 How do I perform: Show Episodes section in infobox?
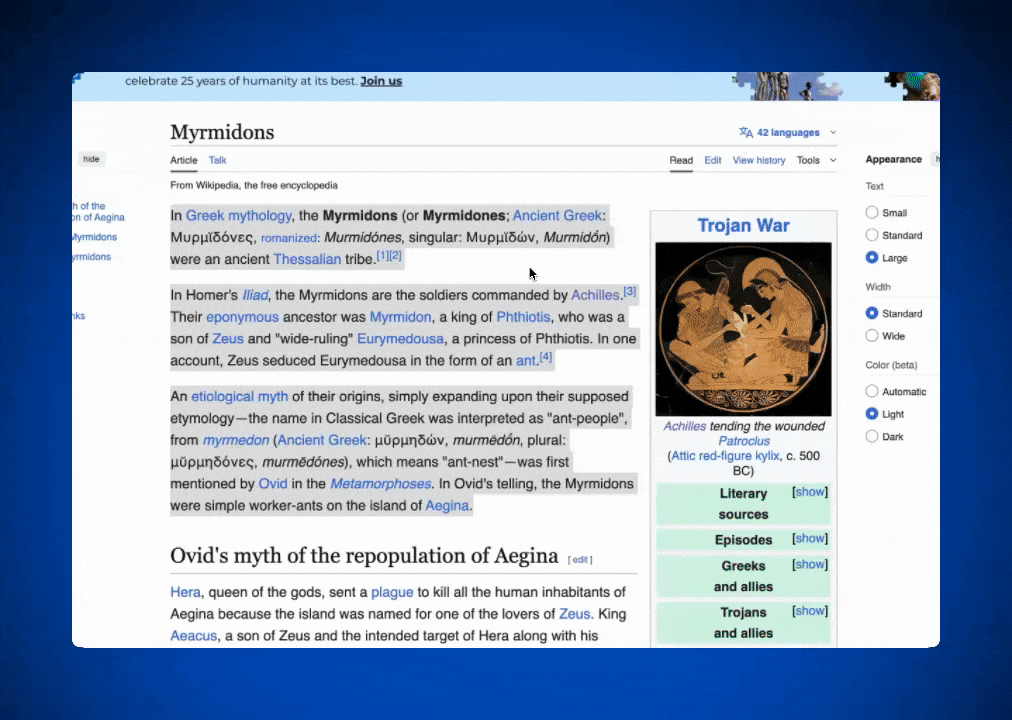coord(809,538)
